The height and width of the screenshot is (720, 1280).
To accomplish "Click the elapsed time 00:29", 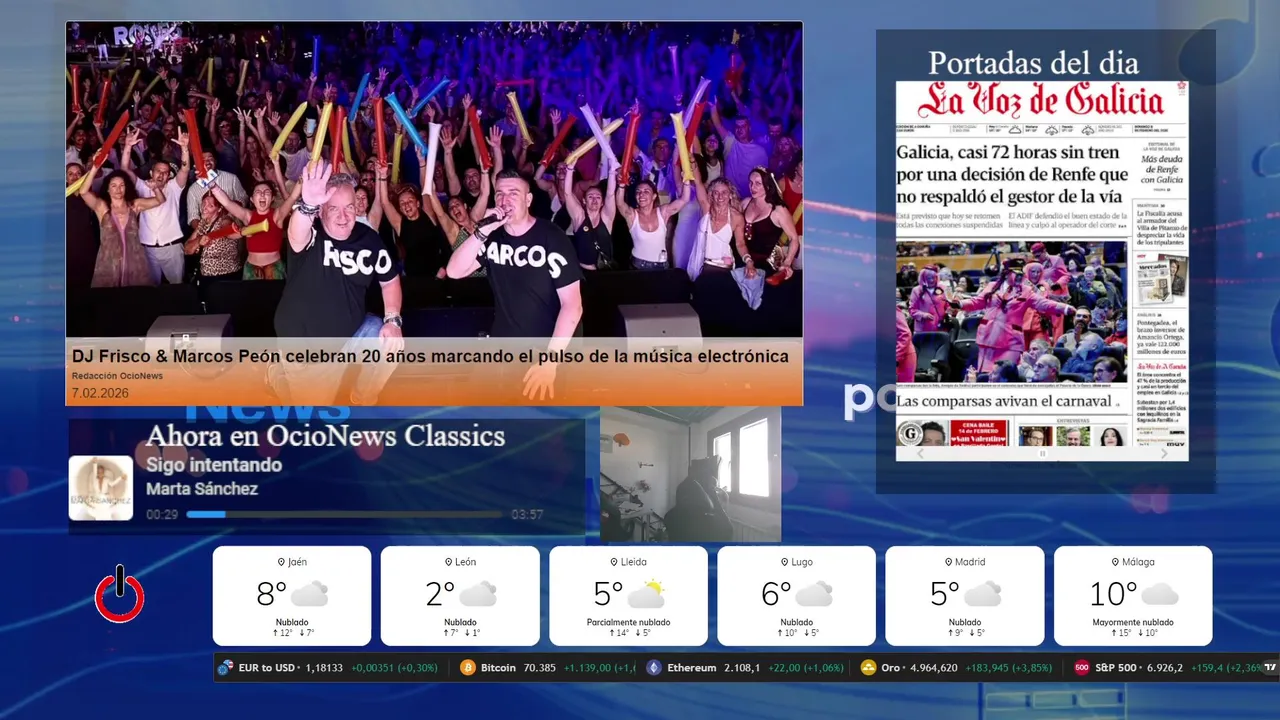I will [x=162, y=514].
